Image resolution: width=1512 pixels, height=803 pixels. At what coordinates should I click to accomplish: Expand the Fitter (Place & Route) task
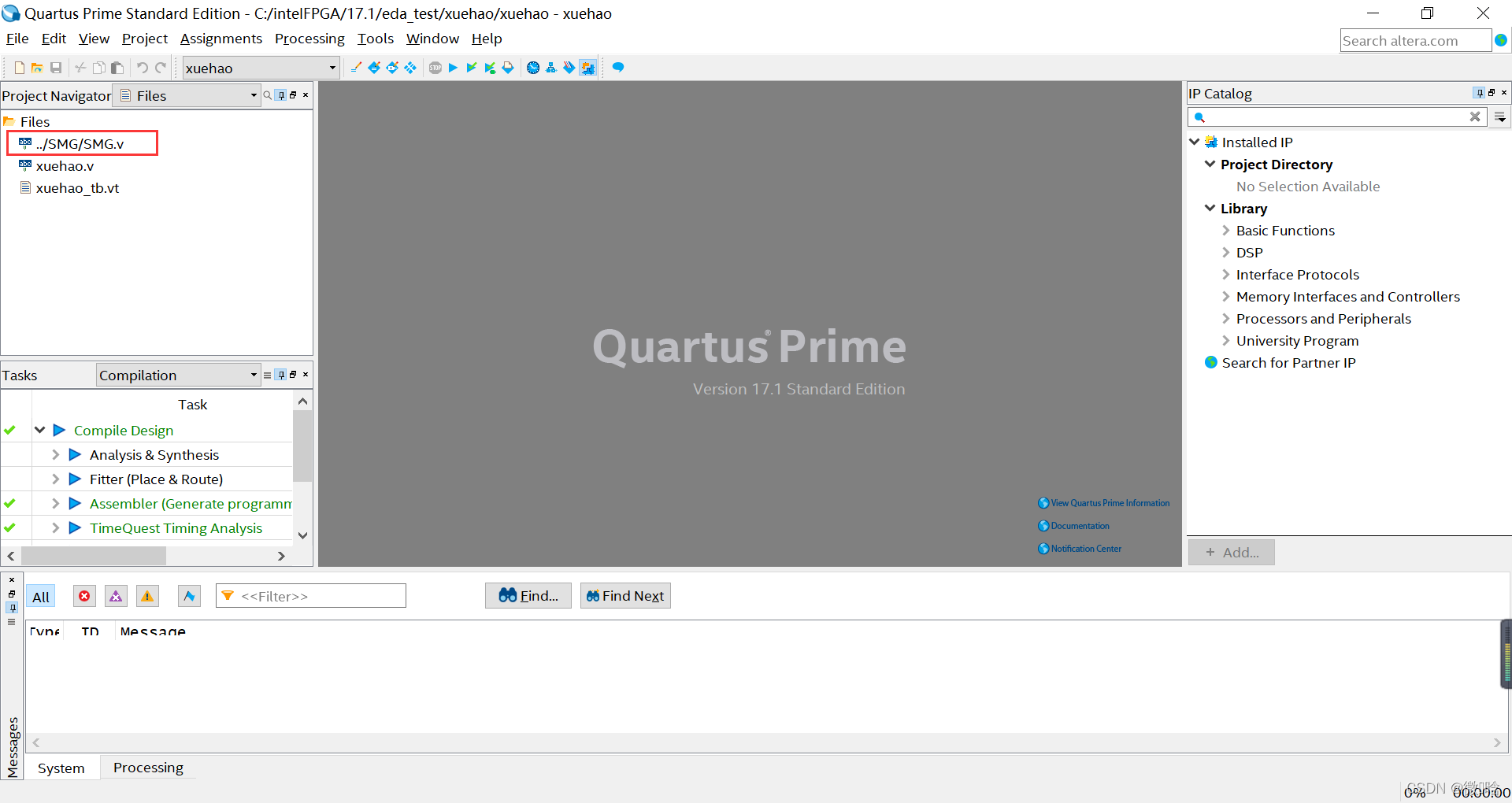point(55,479)
